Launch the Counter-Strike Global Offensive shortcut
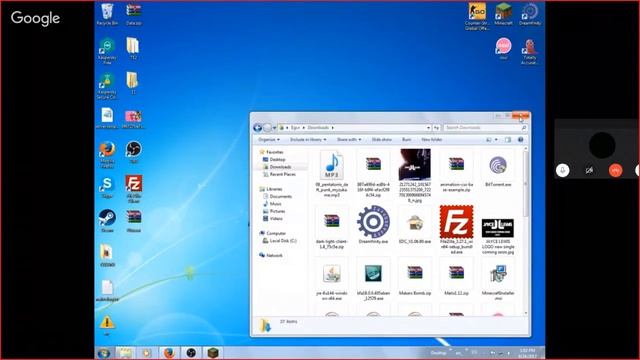 tap(477, 16)
